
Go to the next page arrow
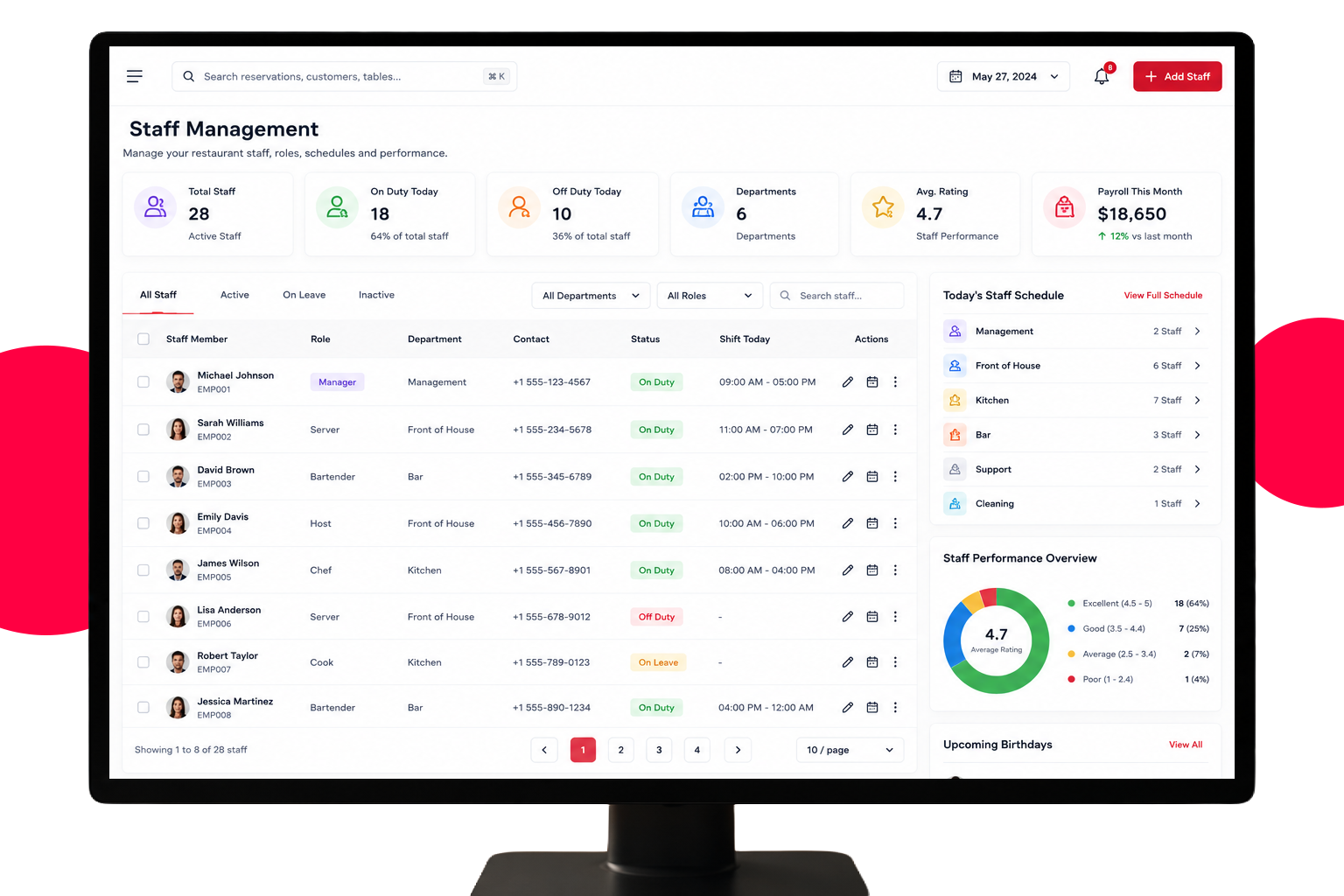click(x=738, y=750)
